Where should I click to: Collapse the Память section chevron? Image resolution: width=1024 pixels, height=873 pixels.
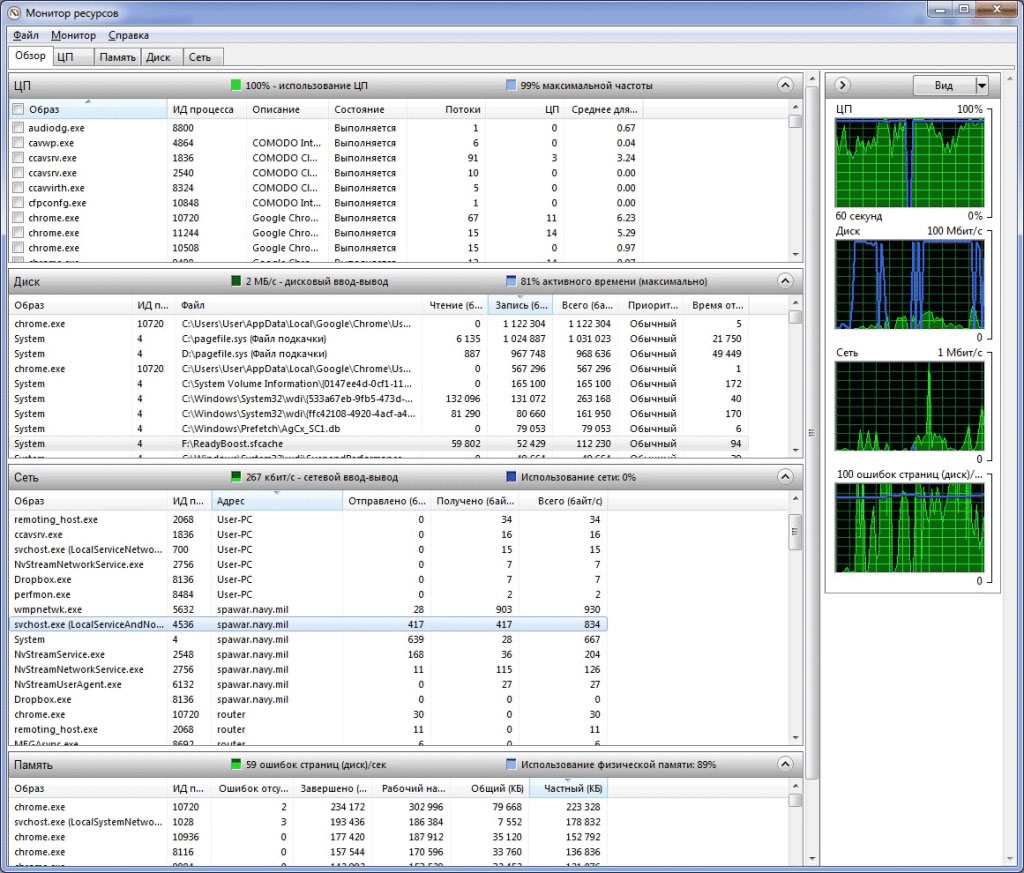click(x=785, y=765)
